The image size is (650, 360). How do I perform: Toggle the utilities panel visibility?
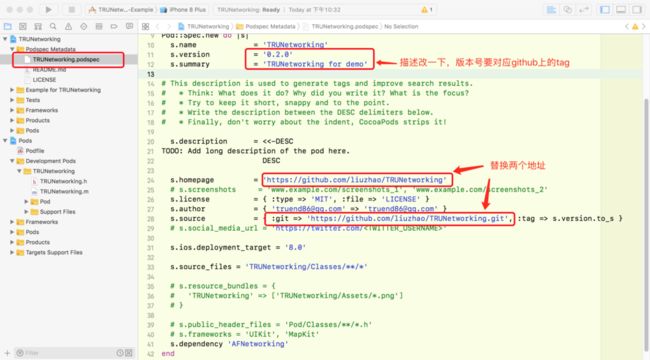(x=637, y=10)
